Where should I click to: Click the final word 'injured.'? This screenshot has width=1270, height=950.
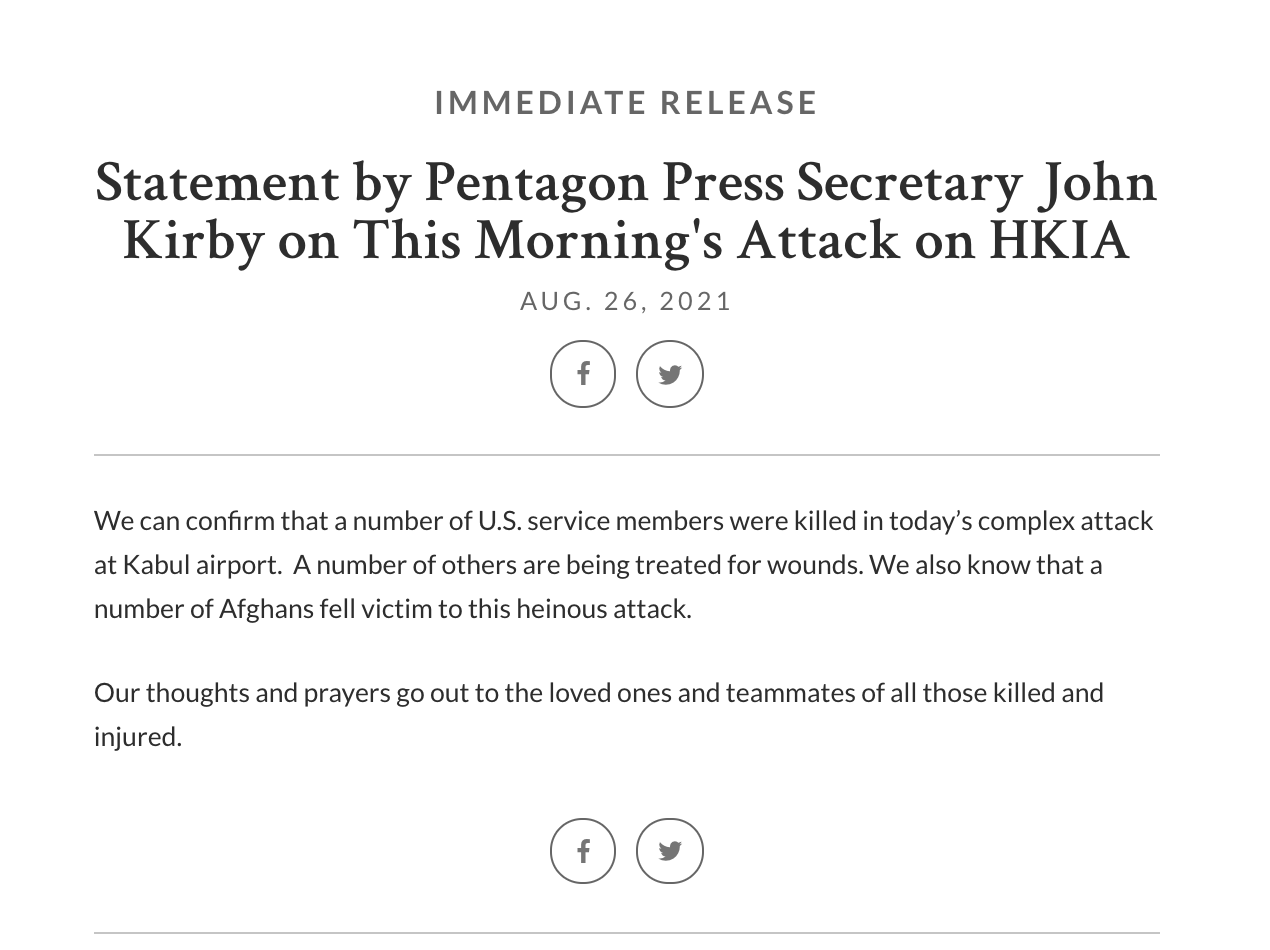(x=138, y=737)
